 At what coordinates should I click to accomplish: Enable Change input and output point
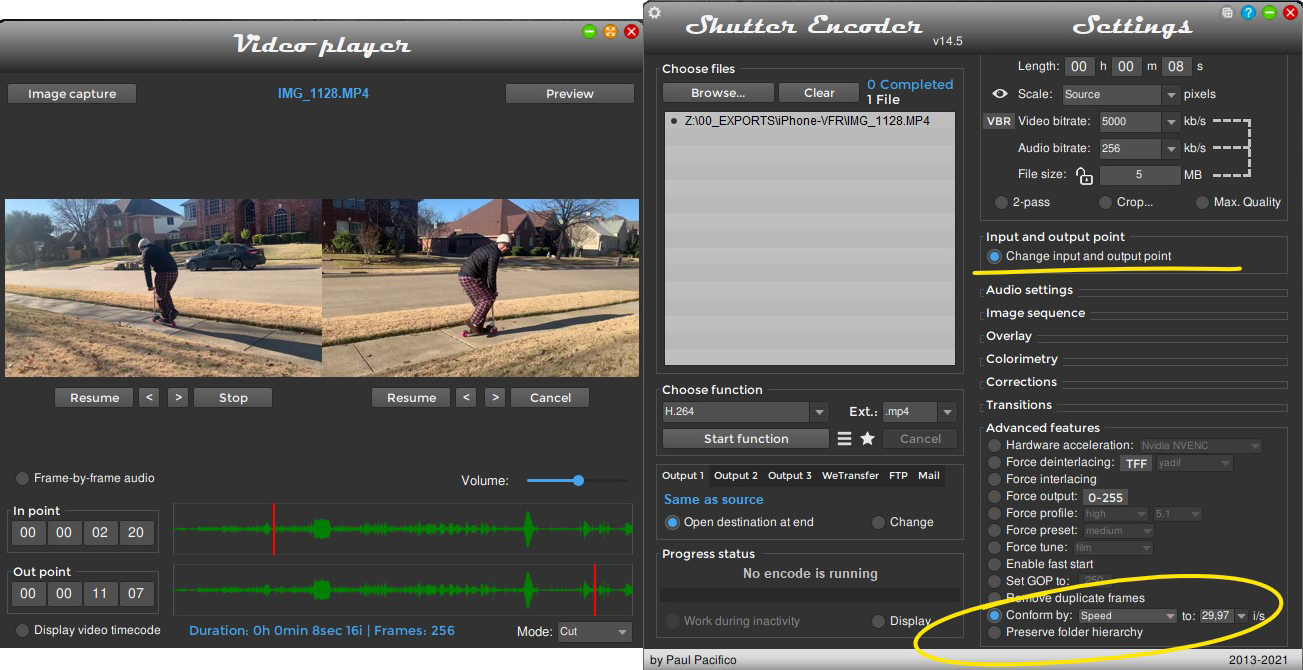994,257
